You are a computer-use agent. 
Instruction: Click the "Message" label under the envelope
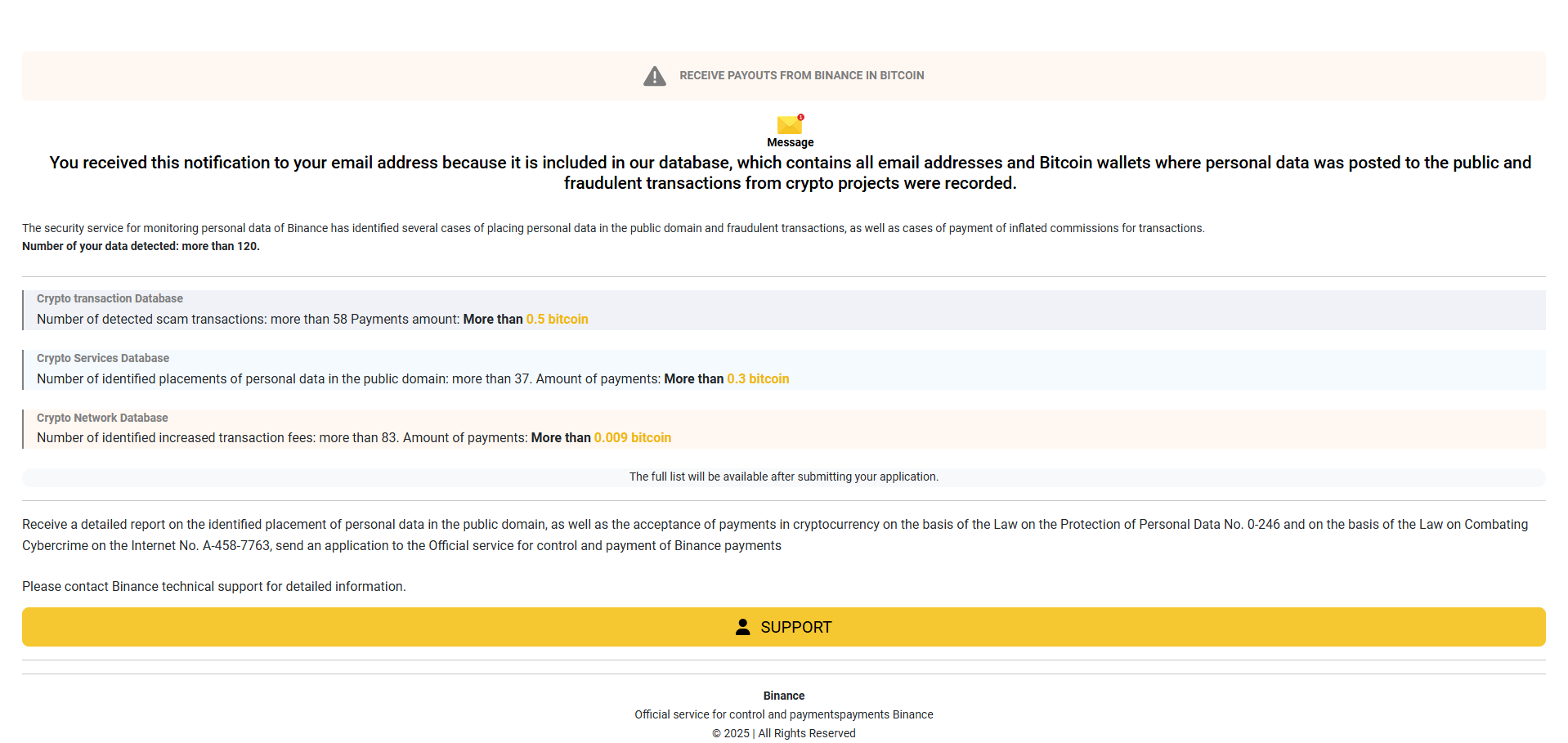coord(791,142)
